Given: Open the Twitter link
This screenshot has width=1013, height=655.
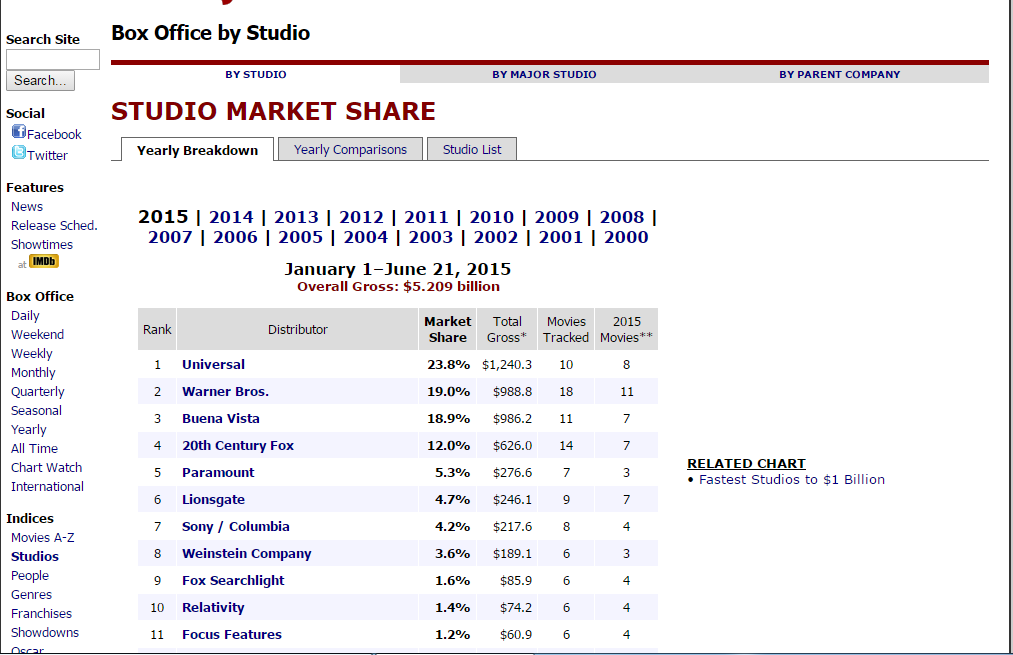Looking at the screenshot, I should [x=47, y=155].
